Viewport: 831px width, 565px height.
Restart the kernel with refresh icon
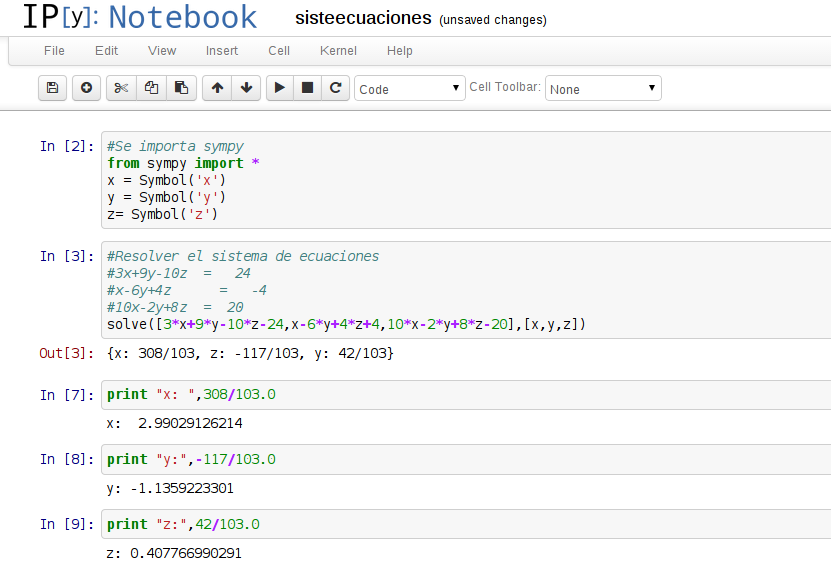[336, 88]
